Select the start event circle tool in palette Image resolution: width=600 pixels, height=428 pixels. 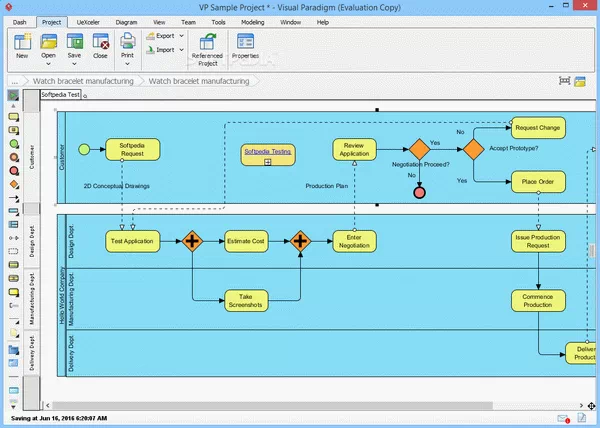click(13, 143)
